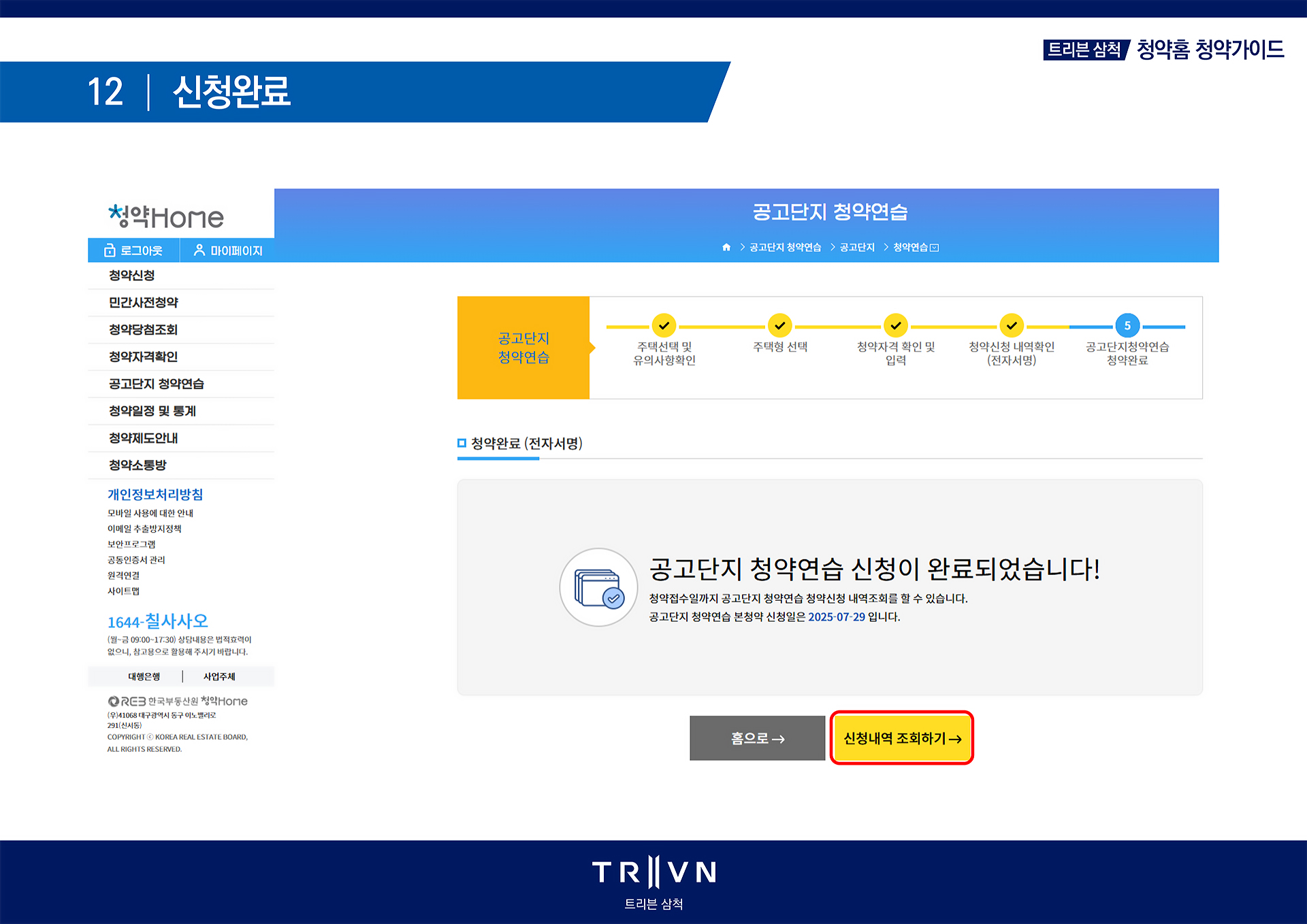Click the REB 한국부동산원 logo

point(177,701)
